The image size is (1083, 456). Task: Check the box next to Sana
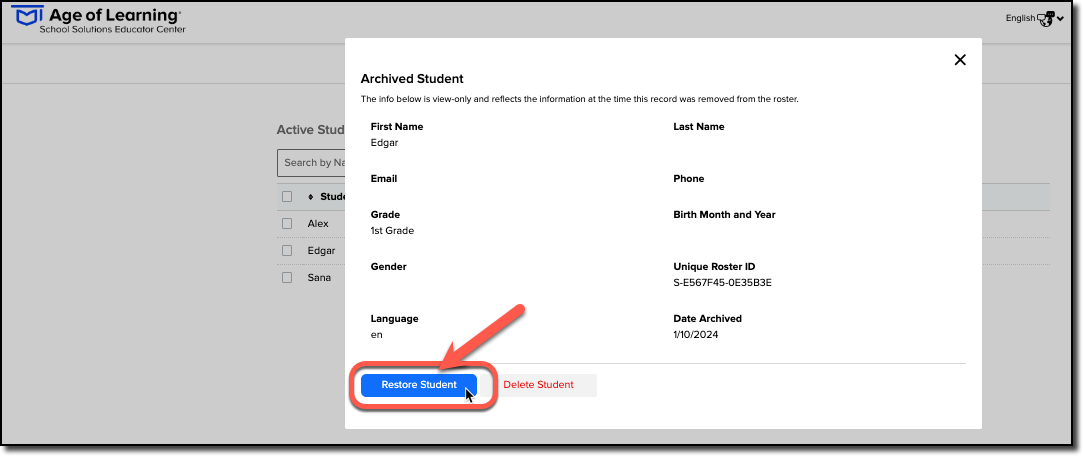tap(287, 278)
